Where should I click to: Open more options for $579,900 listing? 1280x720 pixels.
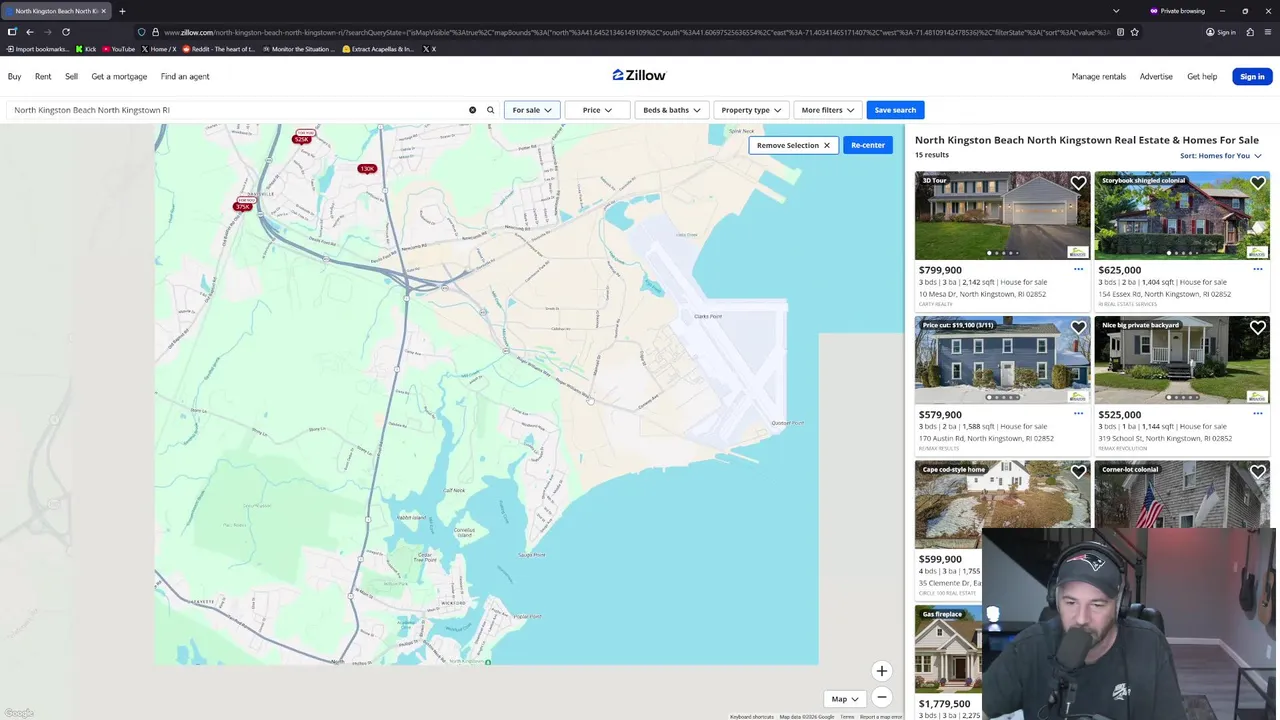coord(1078,413)
